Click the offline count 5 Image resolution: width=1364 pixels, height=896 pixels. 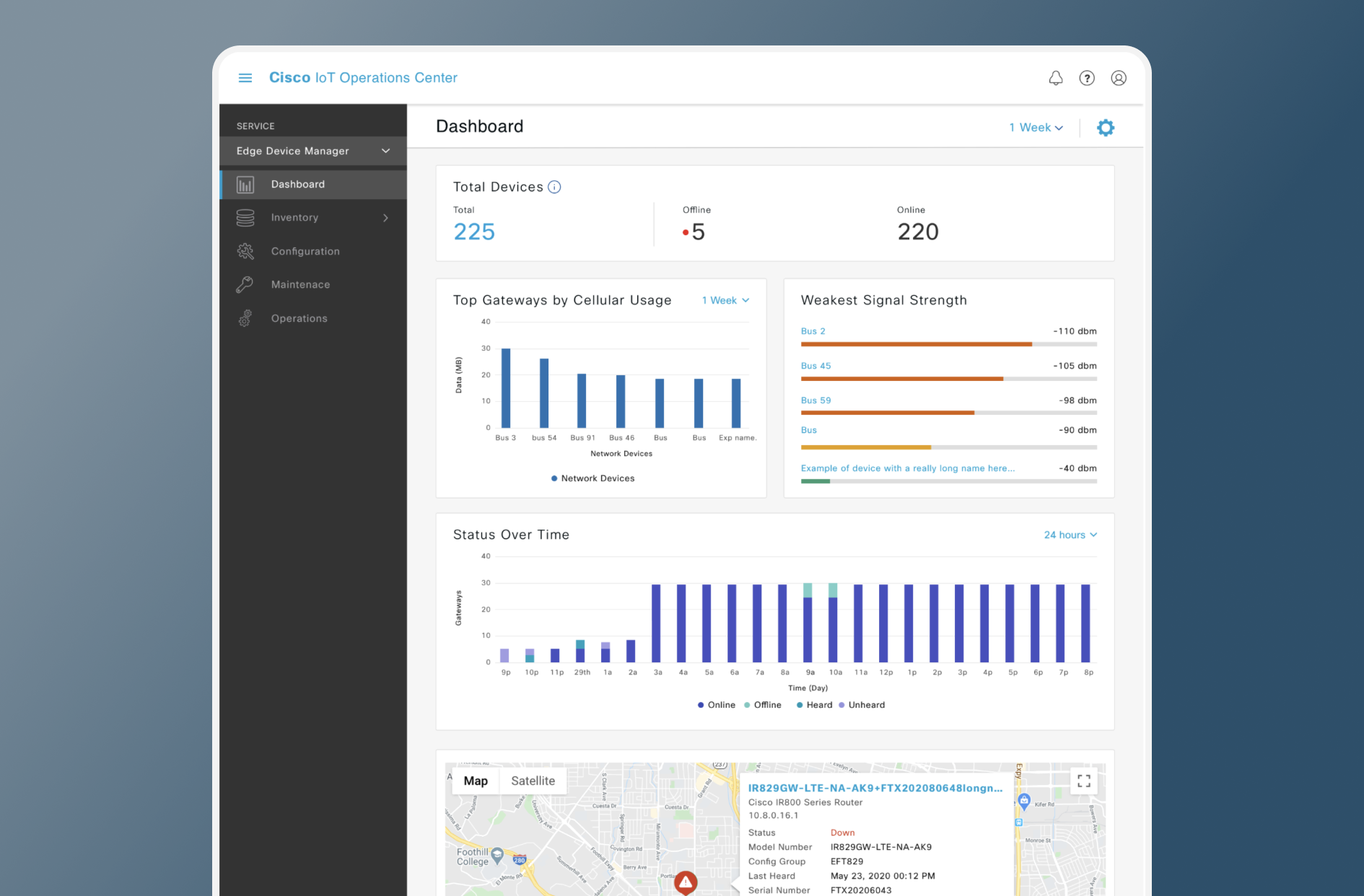click(x=697, y=232)
